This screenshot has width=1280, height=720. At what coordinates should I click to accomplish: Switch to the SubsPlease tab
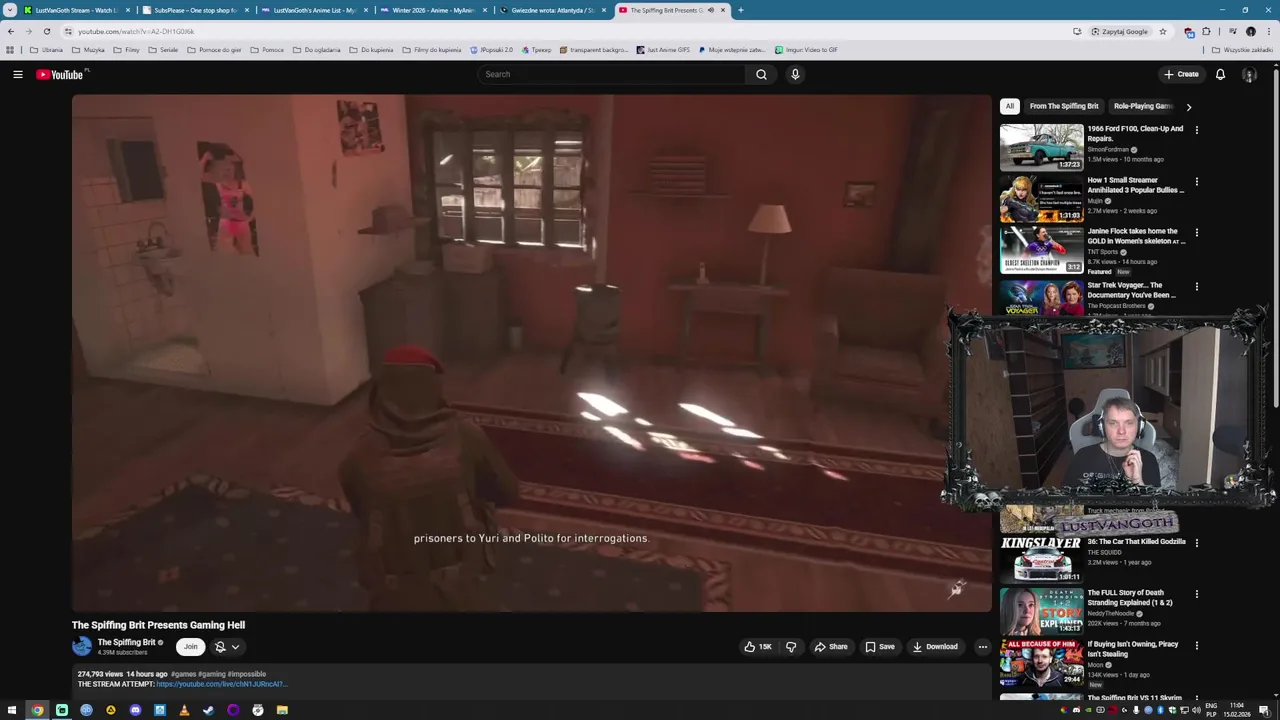[194, 10]
